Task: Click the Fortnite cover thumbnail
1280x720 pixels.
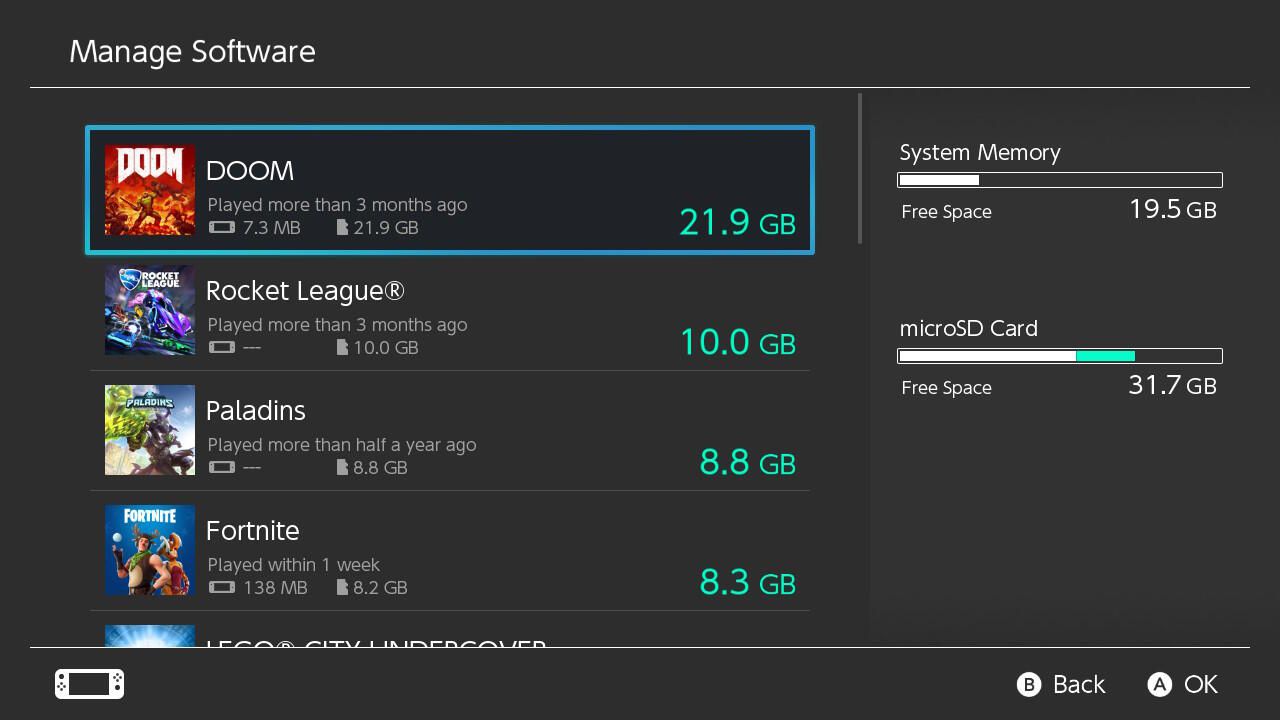Action: [149, 550]
